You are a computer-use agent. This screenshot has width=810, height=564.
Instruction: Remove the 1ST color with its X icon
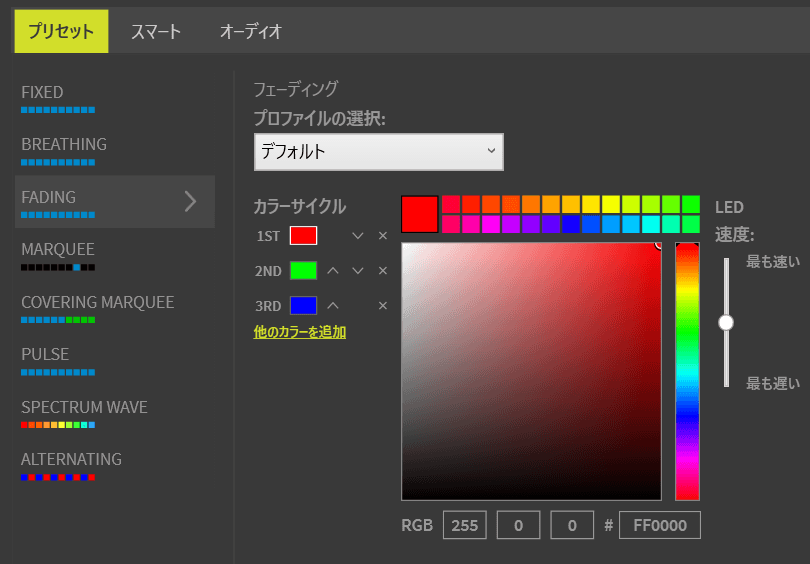[x=383, y=236]
